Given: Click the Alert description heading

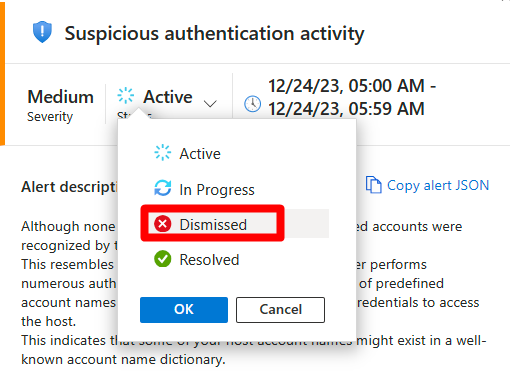Looking at the screenshot, I should tap(69, 187).
